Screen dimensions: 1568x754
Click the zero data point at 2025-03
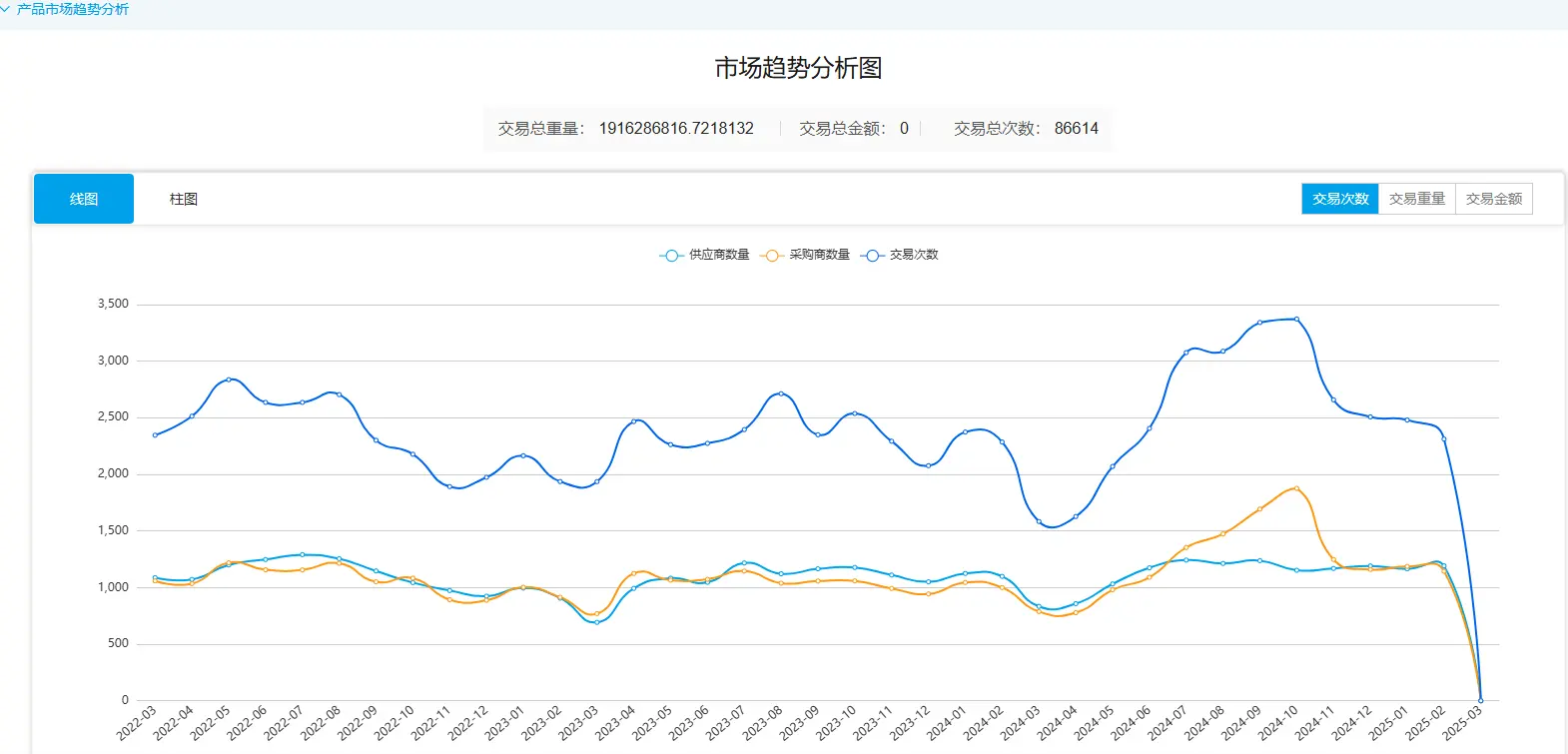pyautogui.click(x=1480, y=700)
